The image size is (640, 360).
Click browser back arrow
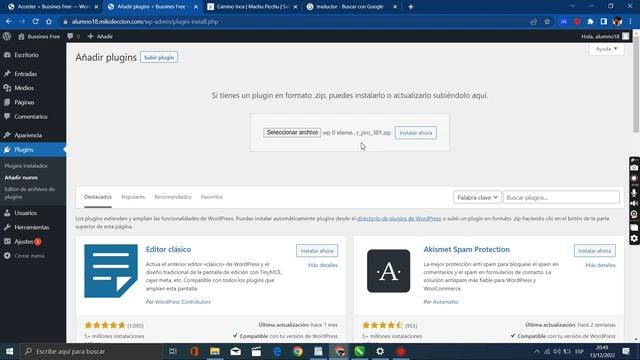click(9, 22)
